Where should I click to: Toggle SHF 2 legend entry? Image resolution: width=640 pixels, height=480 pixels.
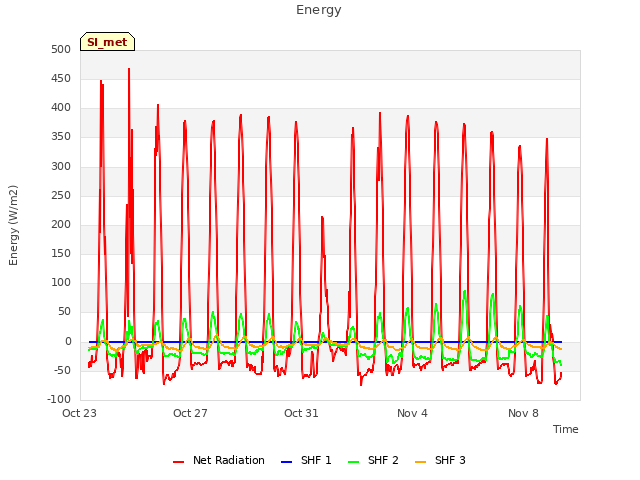click(373, 460)
